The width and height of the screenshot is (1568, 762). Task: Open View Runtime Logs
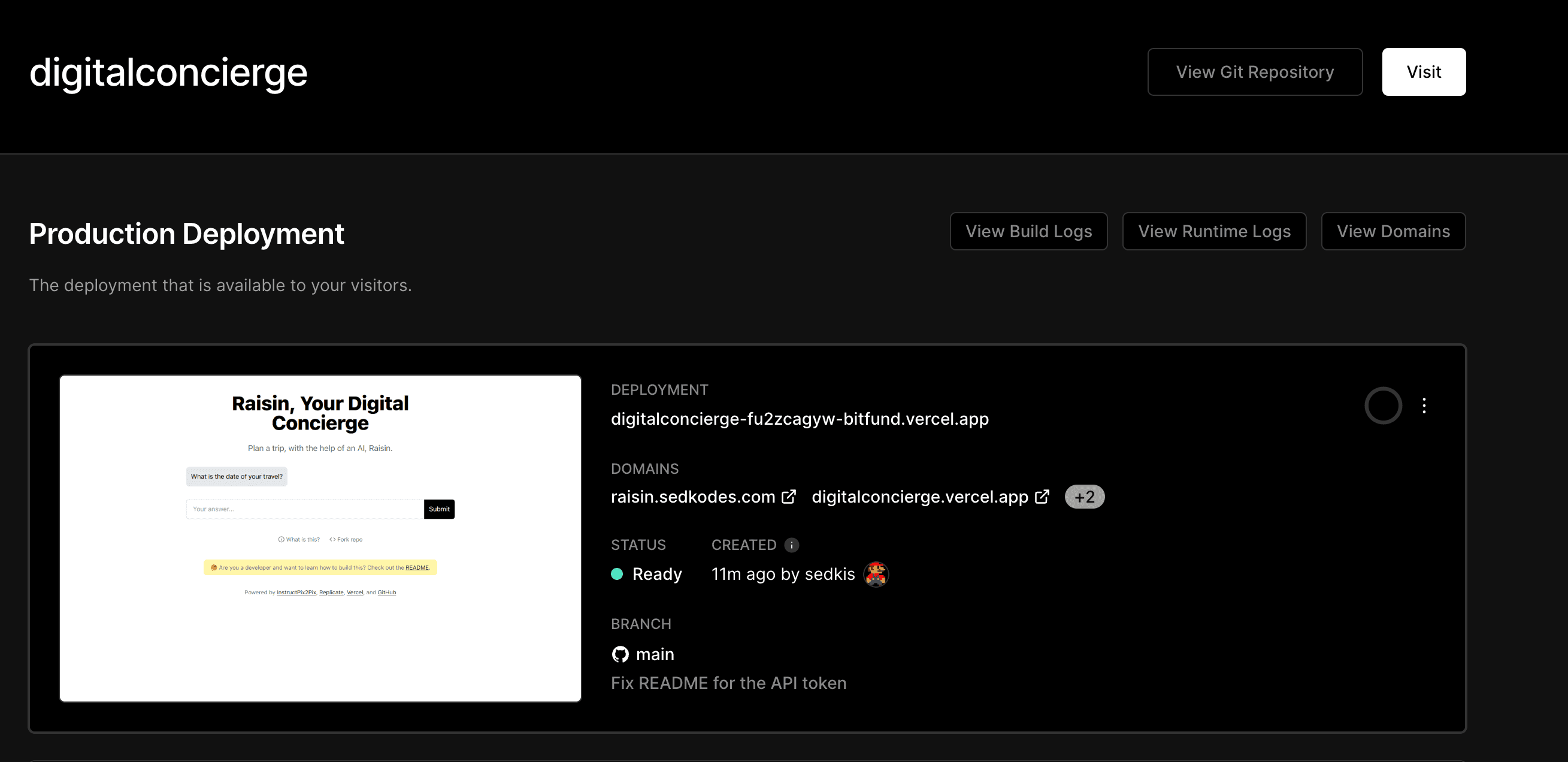click(1215, 231)
